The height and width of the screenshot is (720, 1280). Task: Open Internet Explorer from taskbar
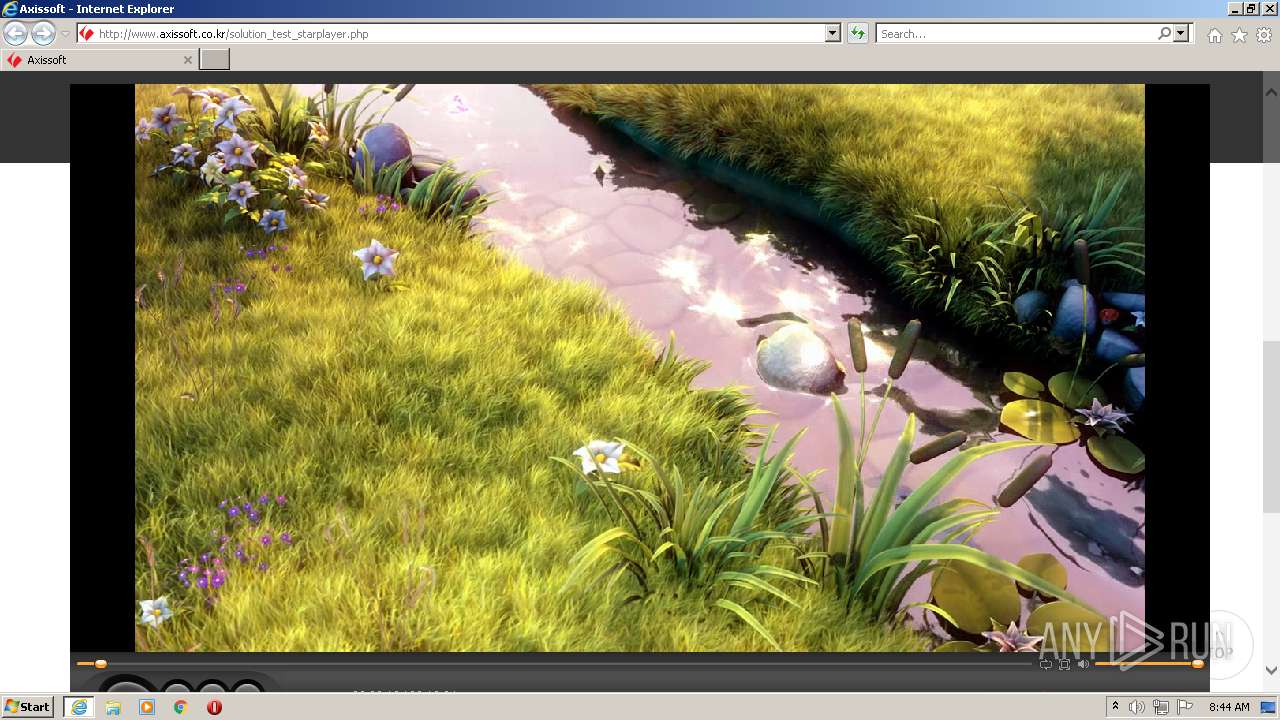tap(79, 707)
